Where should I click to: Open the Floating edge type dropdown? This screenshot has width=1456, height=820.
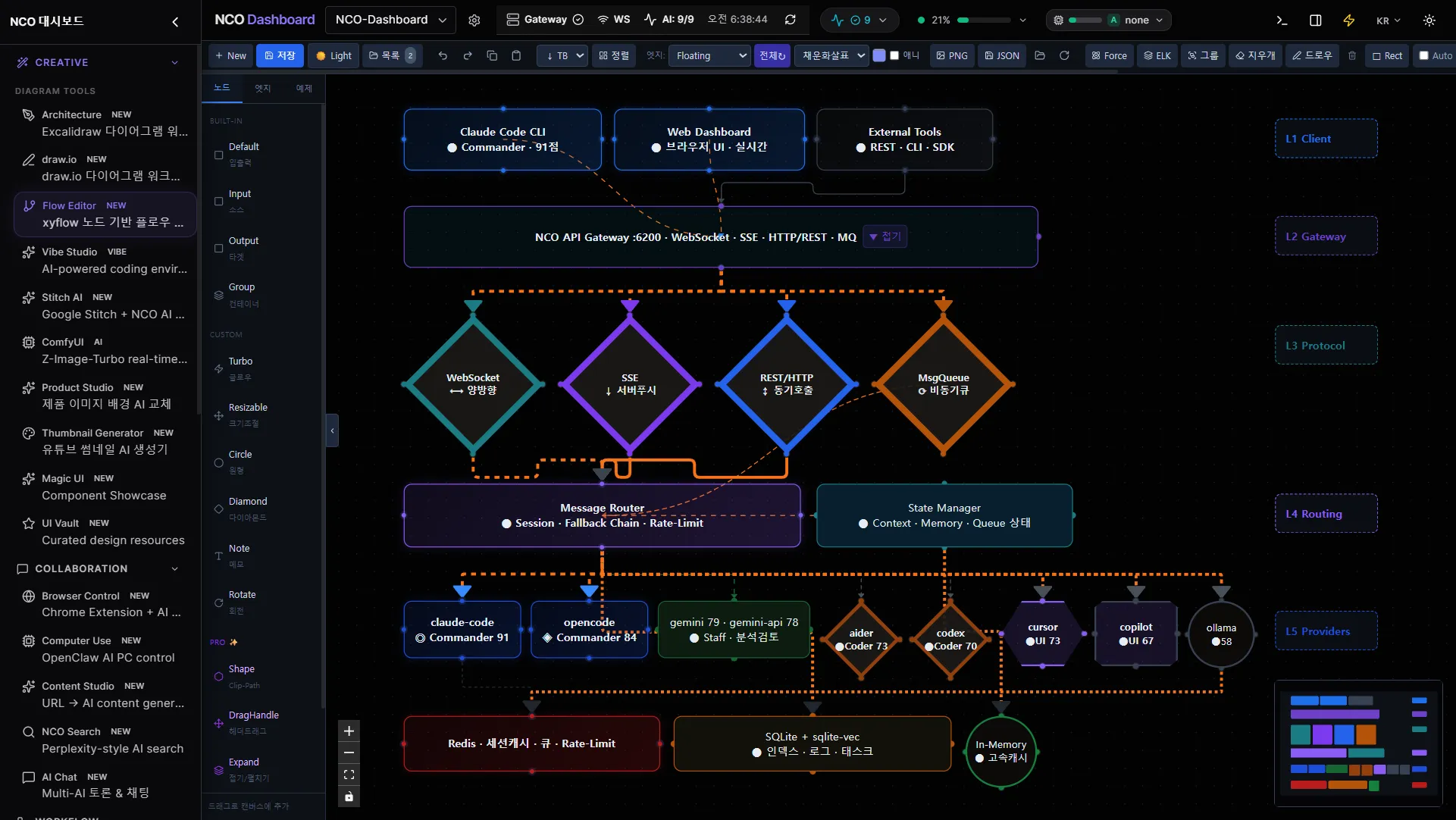709,55
